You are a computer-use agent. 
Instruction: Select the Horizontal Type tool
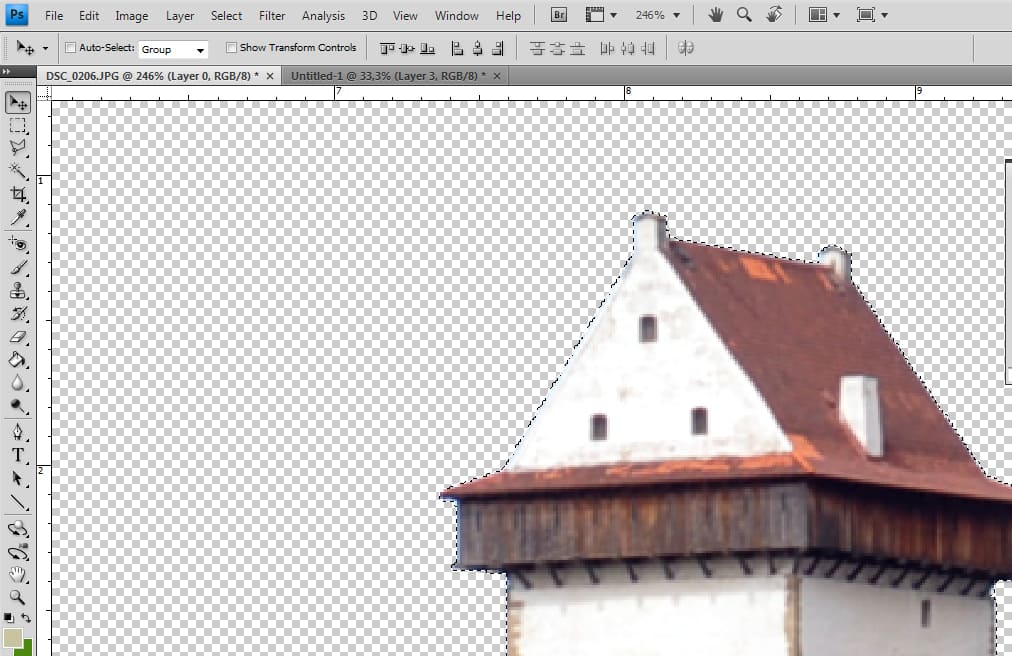click(18, 455)
